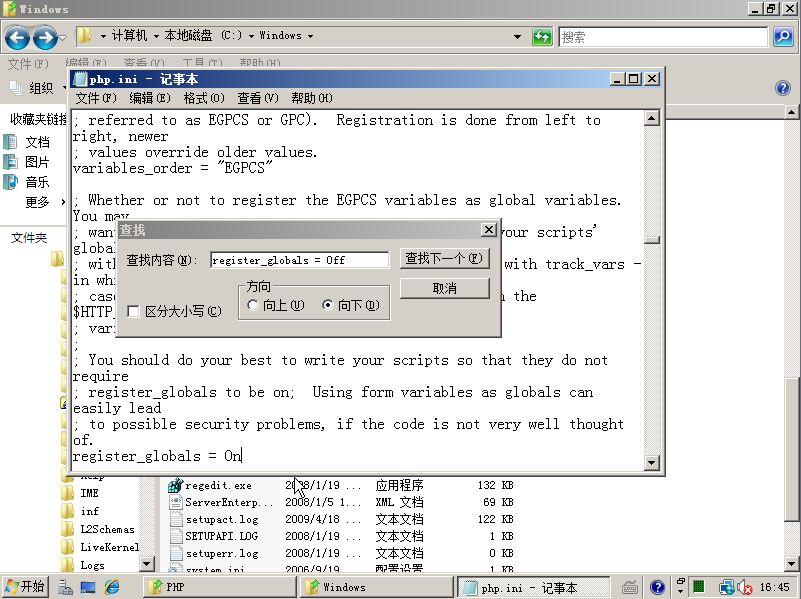Image resolution: width=801 pixels, height=599 pixels.
Task: Select the L2Schemas folder in tree
Action: (x=107, y=529)
